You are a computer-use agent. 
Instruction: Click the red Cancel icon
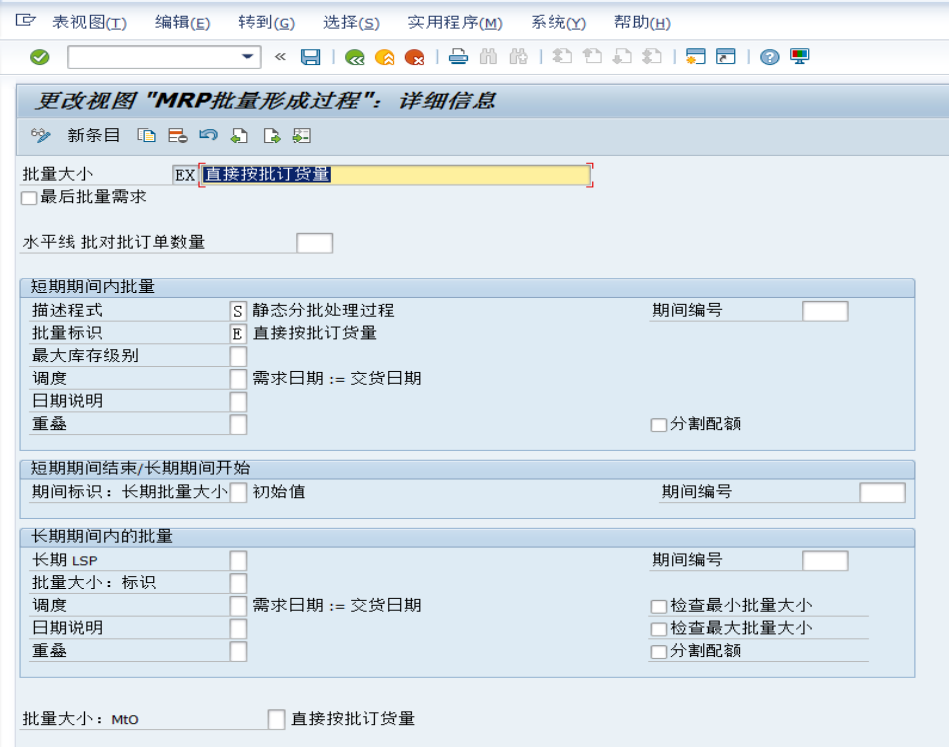point(415,58)
